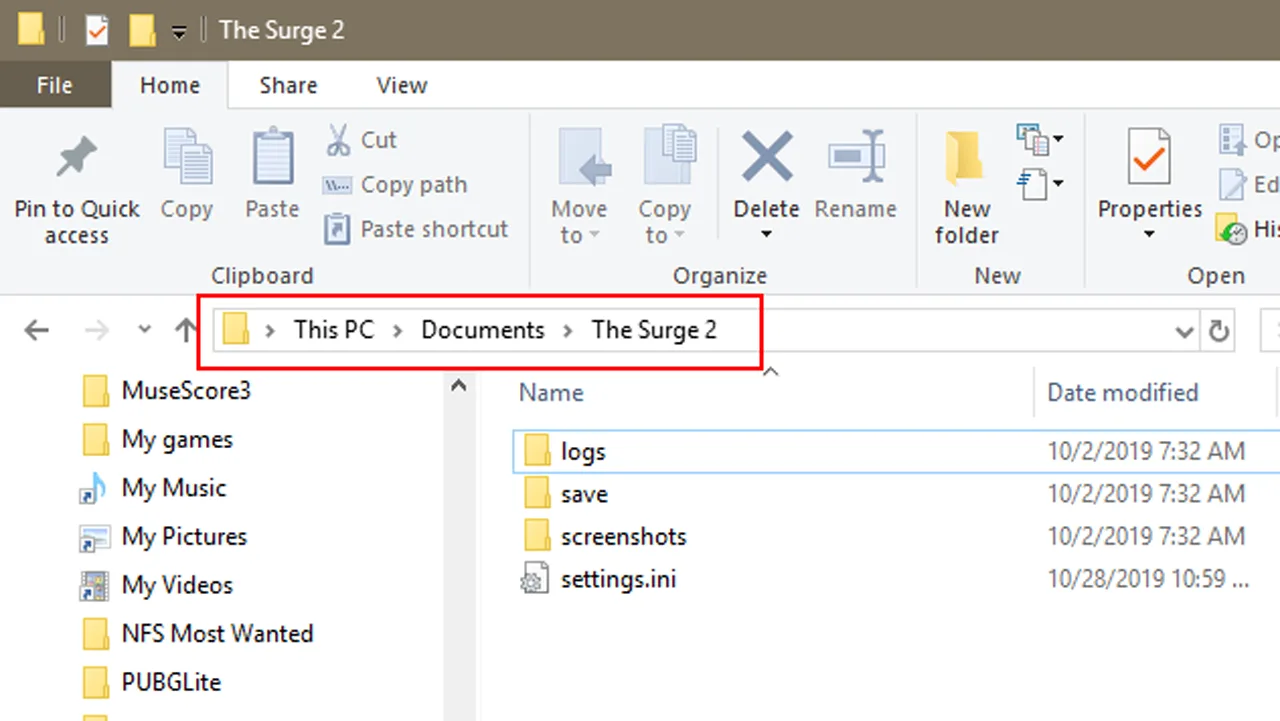Screen dimensions: 1280x721
Task: Go up one folder level
Action: (185, 330)
